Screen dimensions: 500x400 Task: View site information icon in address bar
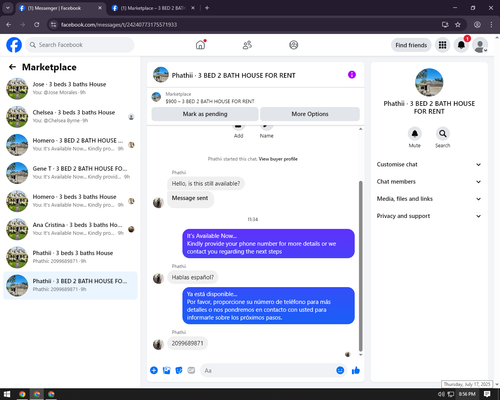click(x=54, y=25)
